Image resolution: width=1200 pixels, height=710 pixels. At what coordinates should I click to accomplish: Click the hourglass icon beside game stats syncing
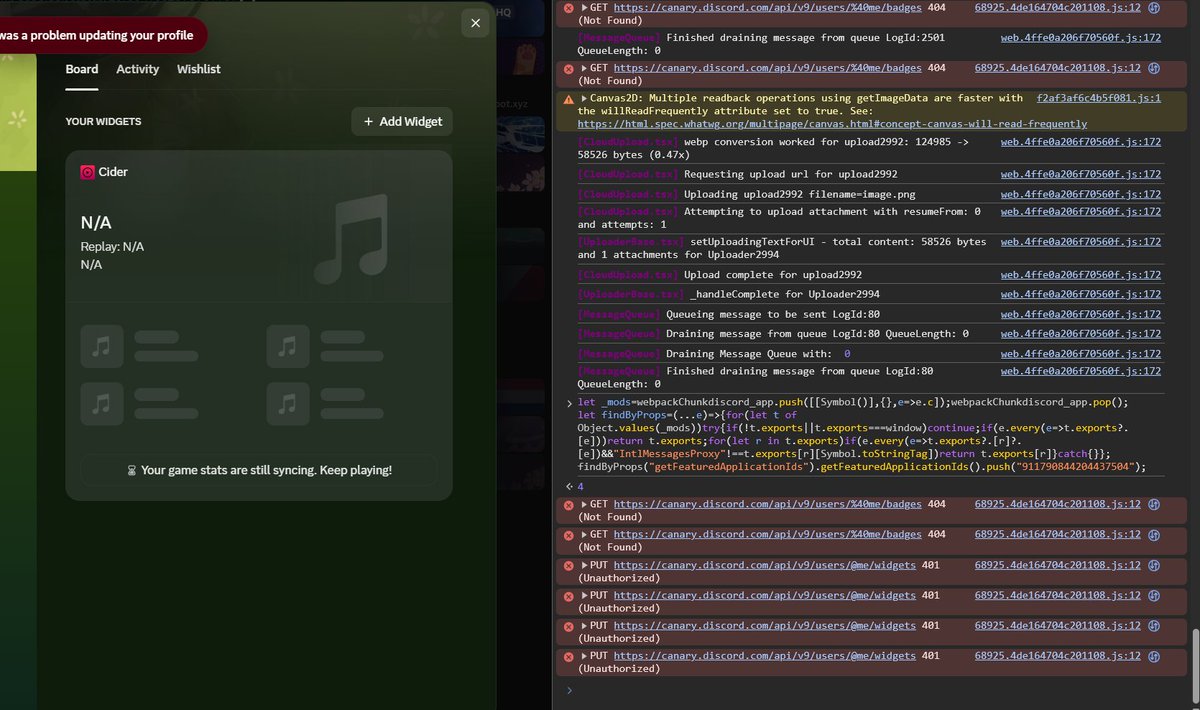(132, 470)
